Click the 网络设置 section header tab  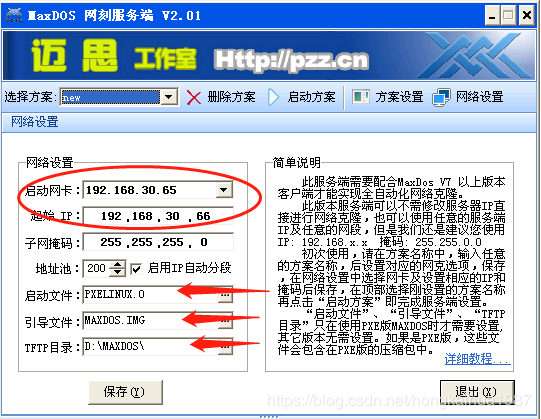pyautogui.click(x=35, y=122)
